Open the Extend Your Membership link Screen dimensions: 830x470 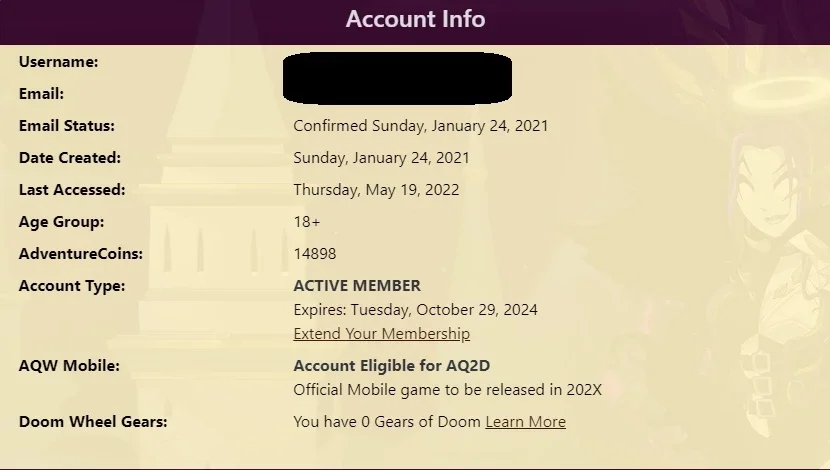(x=382, y=334)
